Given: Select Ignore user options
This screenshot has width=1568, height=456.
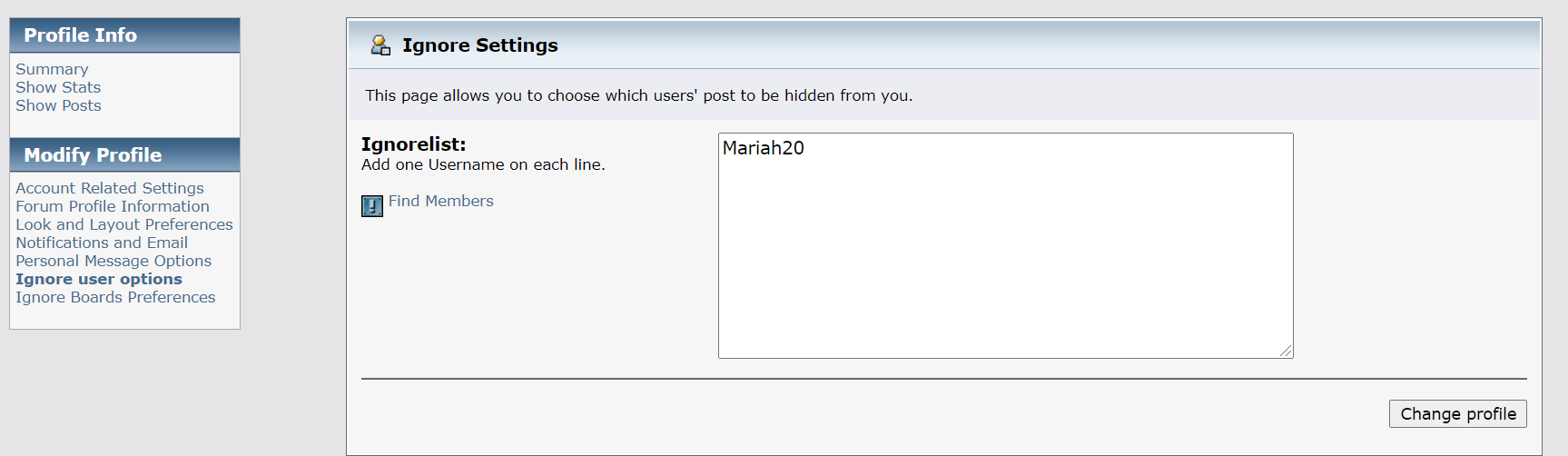Looking at the screenshot, I should coord(99,279).
